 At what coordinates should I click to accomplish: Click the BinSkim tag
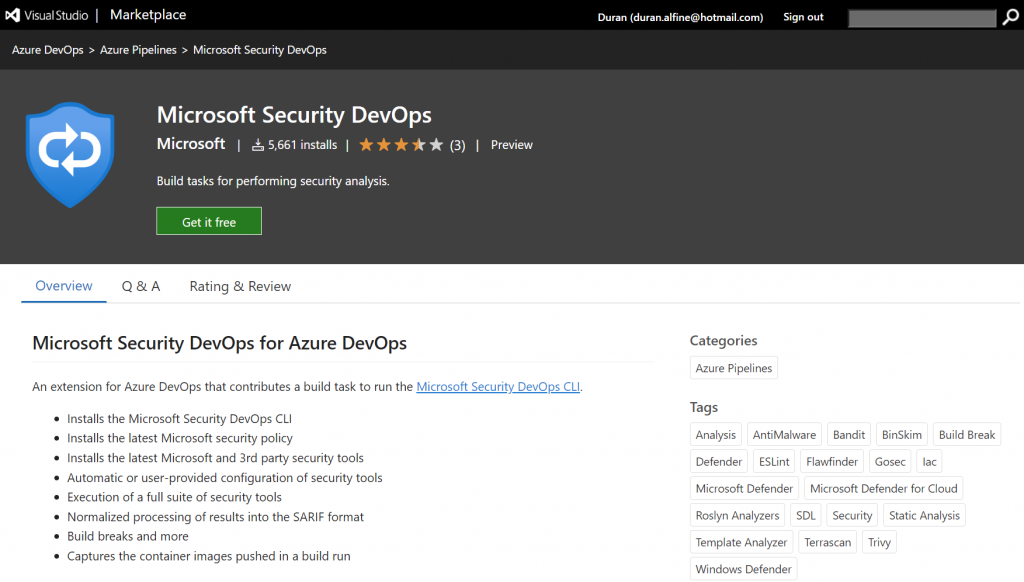(902, 435)
